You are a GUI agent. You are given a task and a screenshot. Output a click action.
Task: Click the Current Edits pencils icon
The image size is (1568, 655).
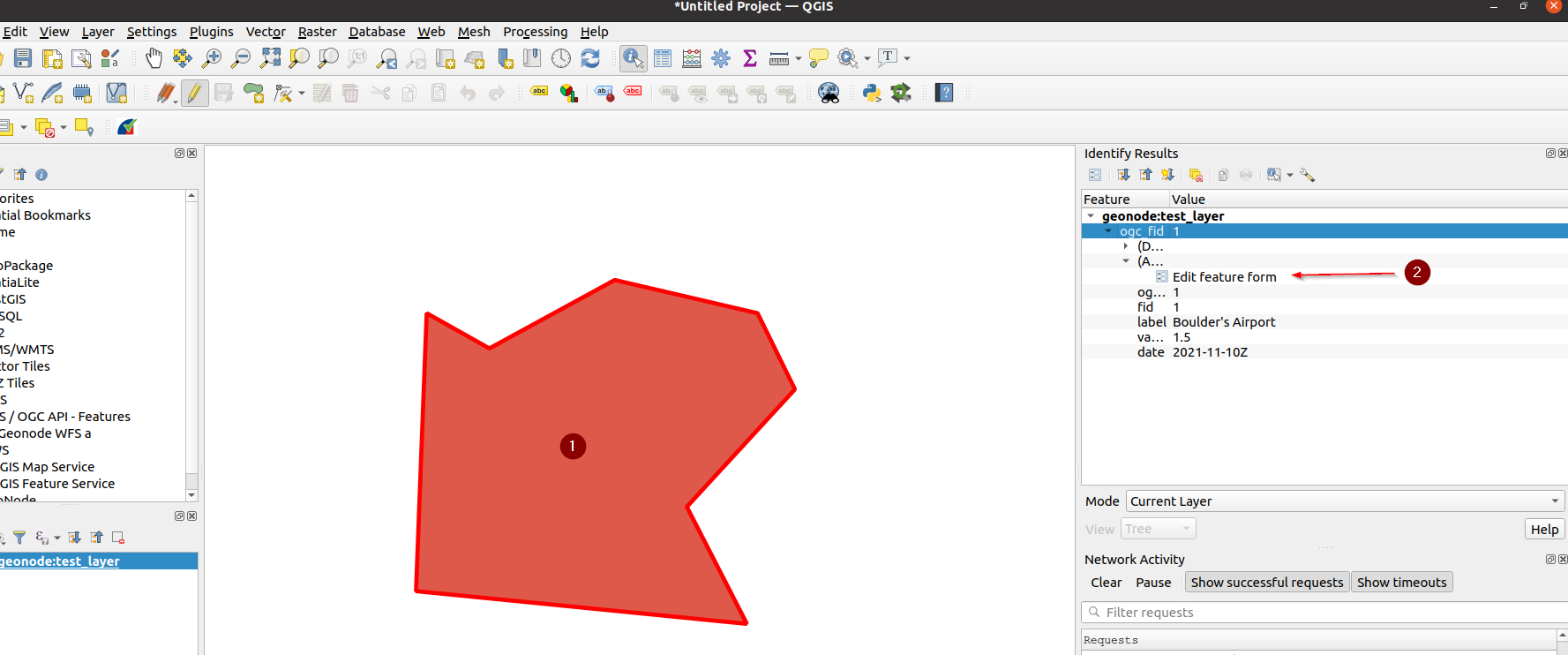point(166,93)
